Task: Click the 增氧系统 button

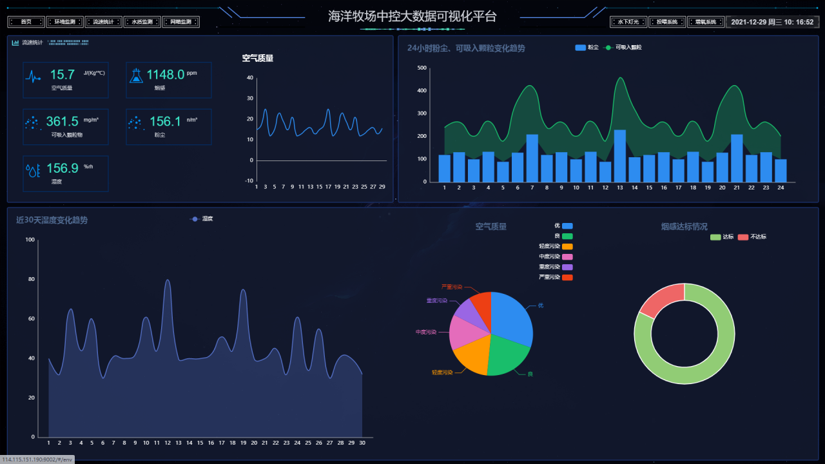Action: (705, 21)
